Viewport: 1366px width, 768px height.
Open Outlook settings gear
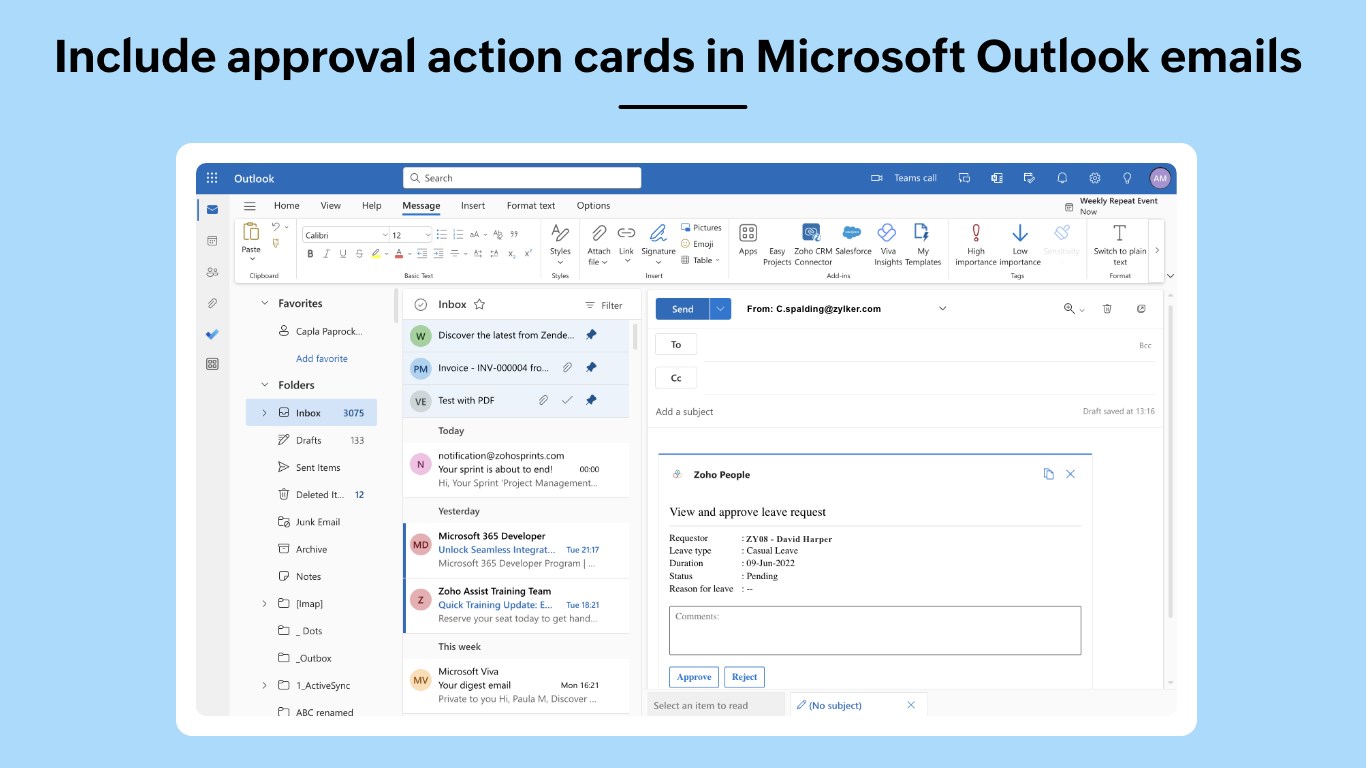click(x=1095, y=178)
